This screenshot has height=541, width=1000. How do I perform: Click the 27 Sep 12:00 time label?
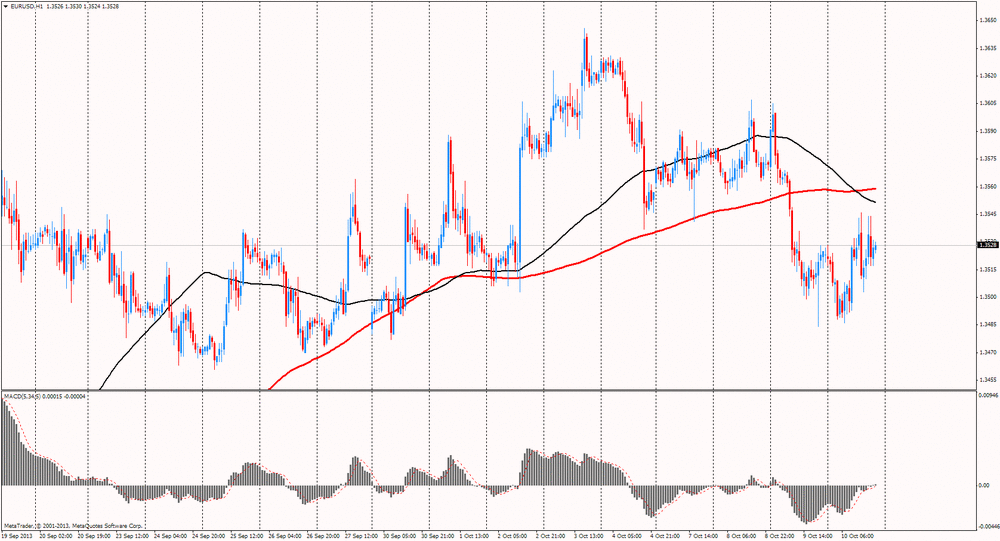coord(361,537)
